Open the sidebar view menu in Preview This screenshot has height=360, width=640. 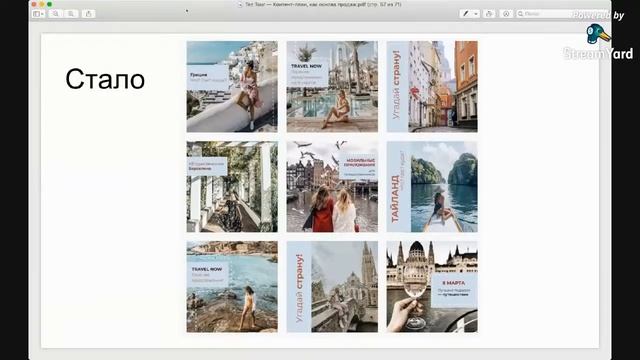pyautogui.click(x=38, y=14)
